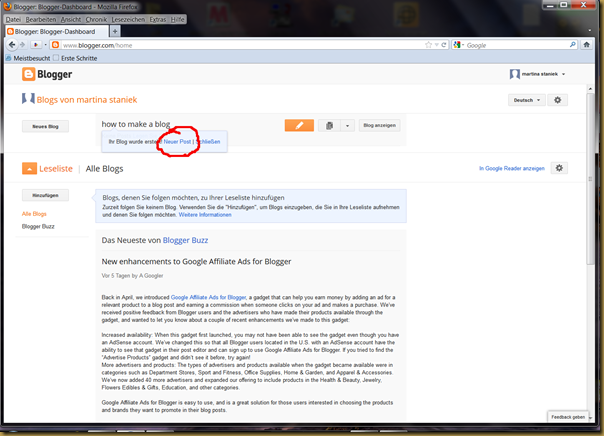Open the martina staniek account menu

click(x=543, y=74)
